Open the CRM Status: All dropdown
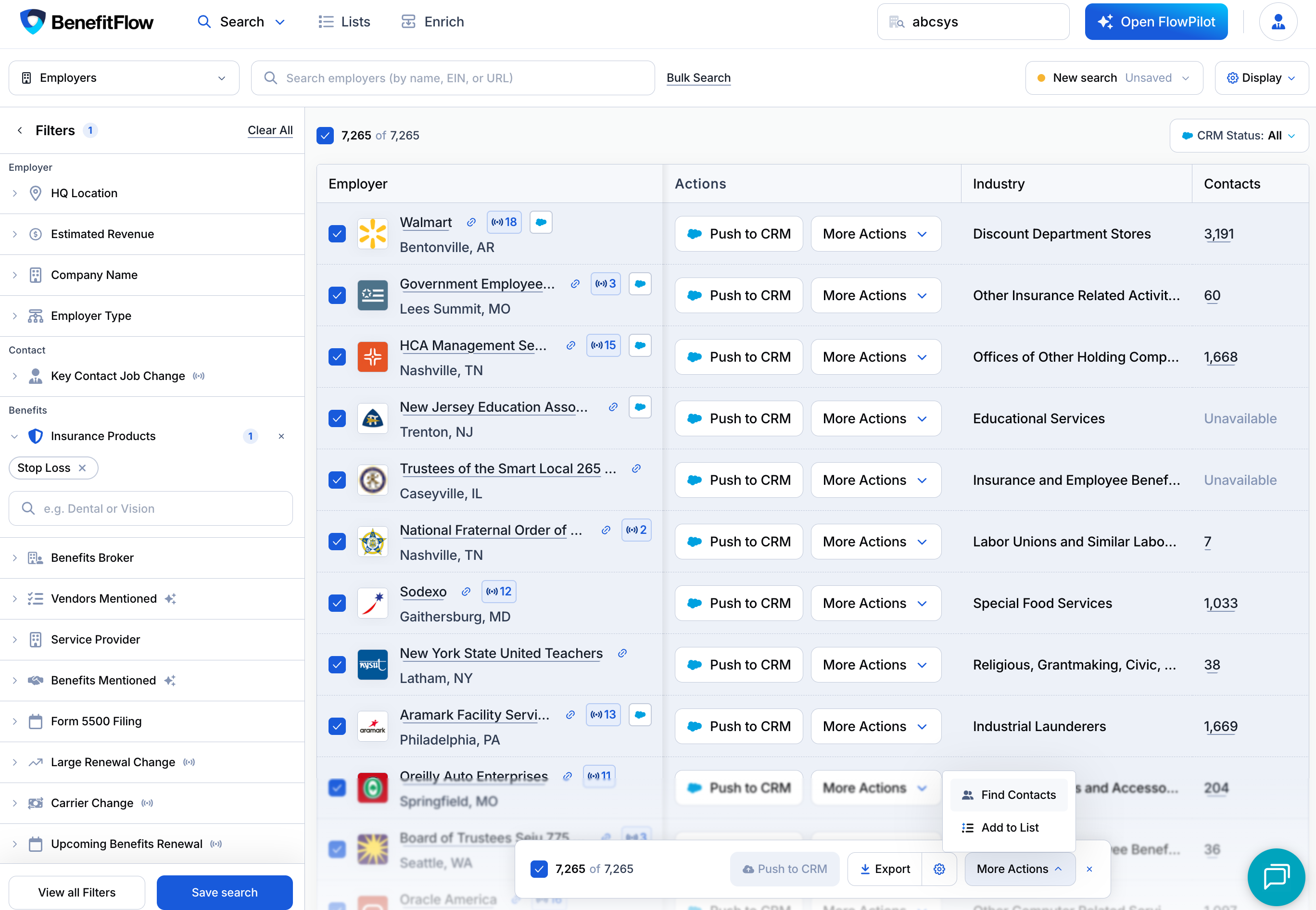Viewport: 1316px width, 910px height. point(1239,135)
